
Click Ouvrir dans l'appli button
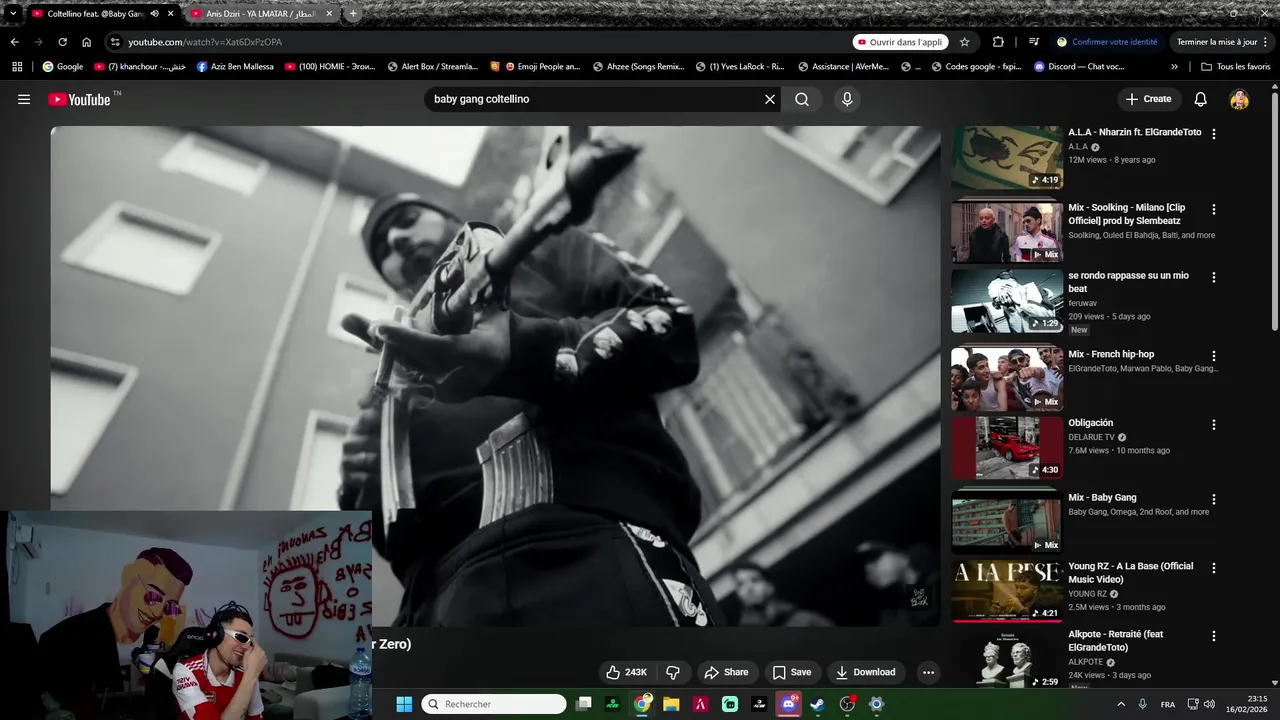pos(900,42)
